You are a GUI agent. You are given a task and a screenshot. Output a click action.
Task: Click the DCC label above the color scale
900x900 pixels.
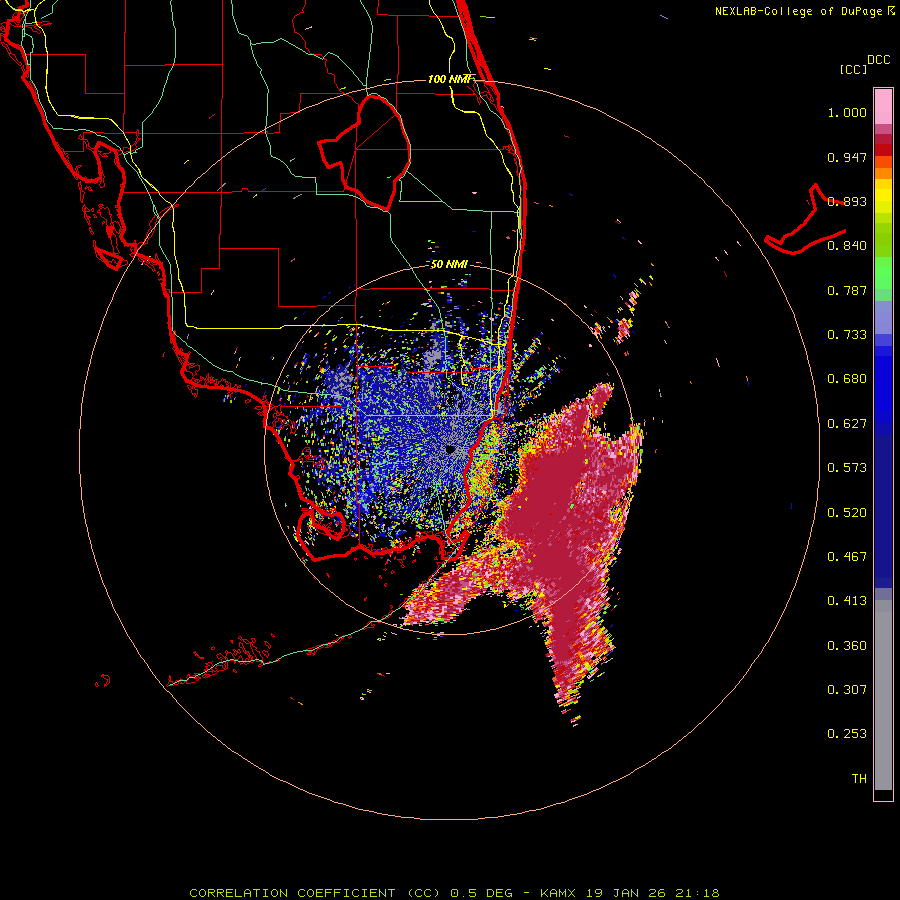[878, 60]
